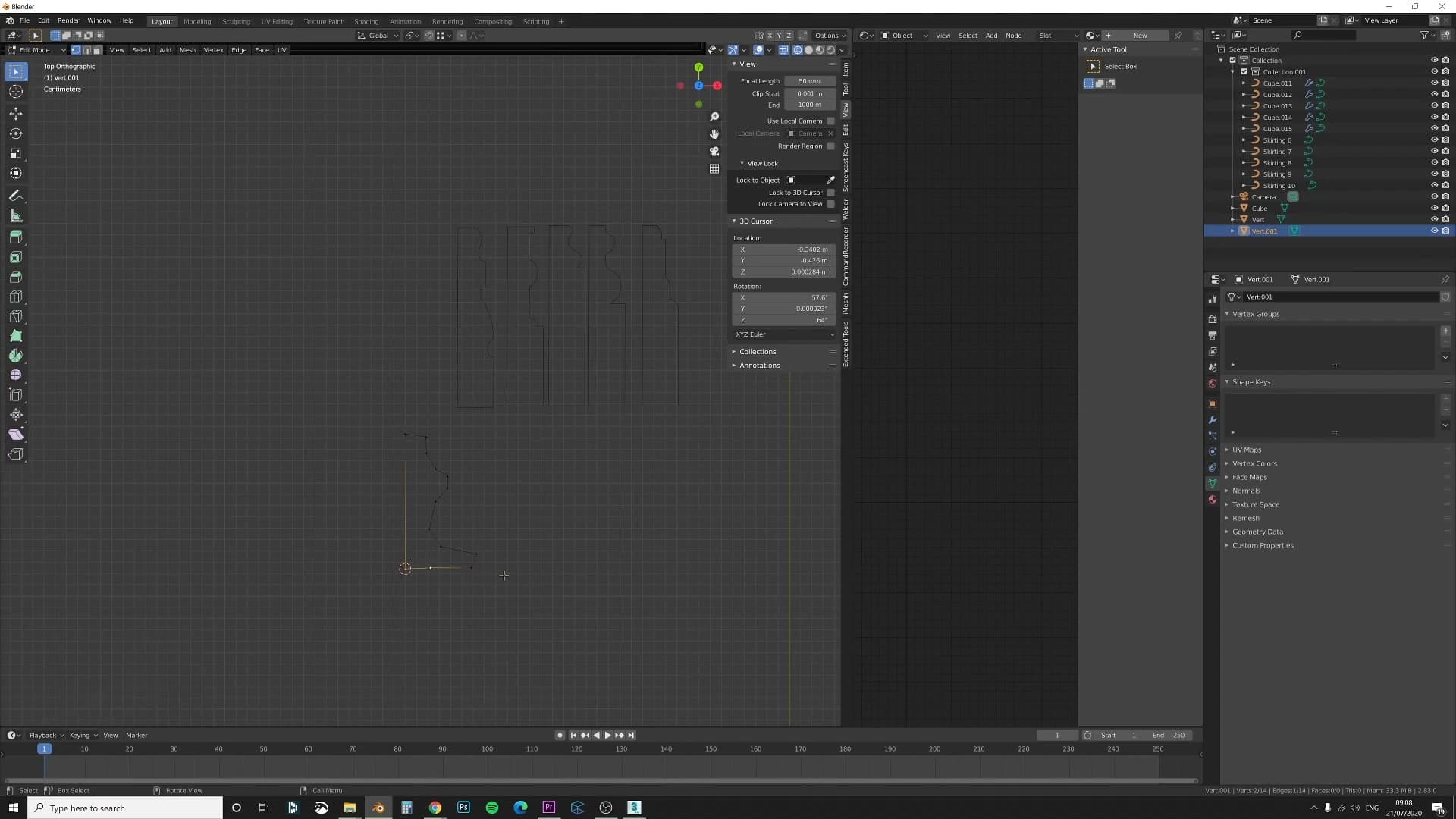Select the Measure tool

pos(15,216)
